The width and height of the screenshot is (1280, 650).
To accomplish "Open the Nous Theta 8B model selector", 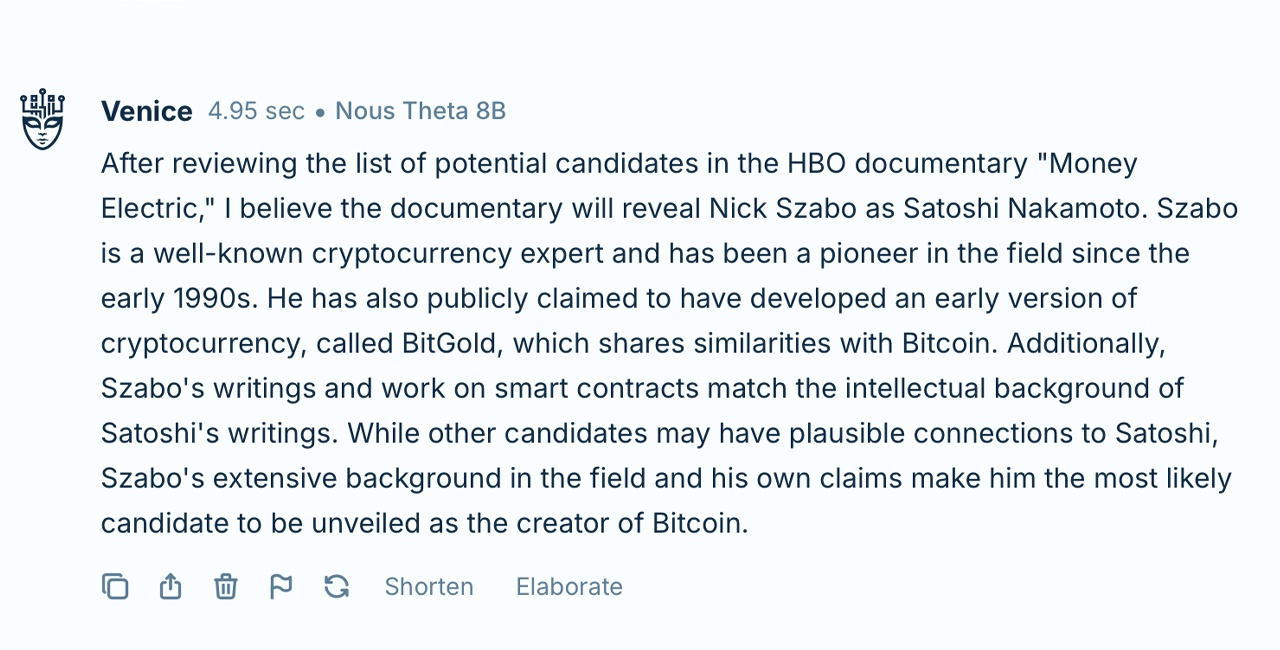I will [420, 111].
